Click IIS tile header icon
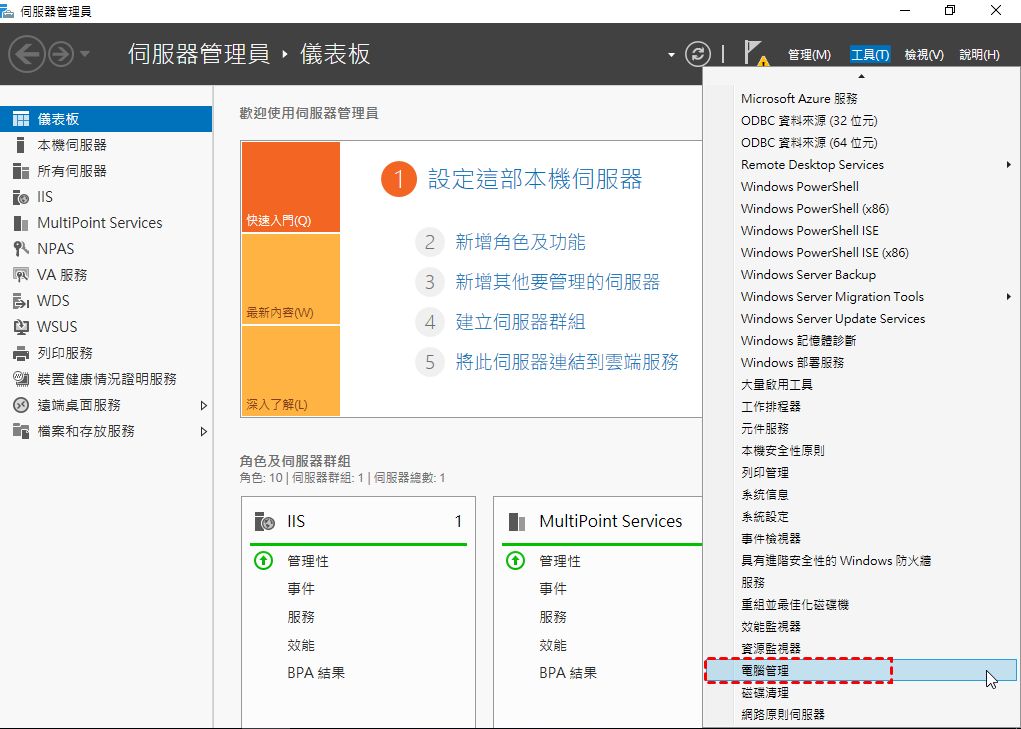The height and width of the screenshot is (729, 1021). [x=264, y=521]
